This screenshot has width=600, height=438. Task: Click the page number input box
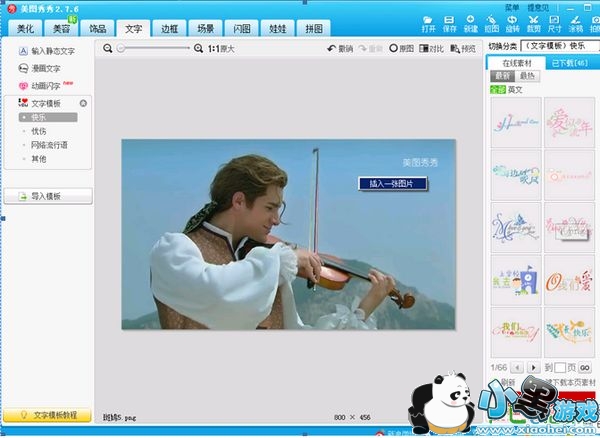pos(560,368)
